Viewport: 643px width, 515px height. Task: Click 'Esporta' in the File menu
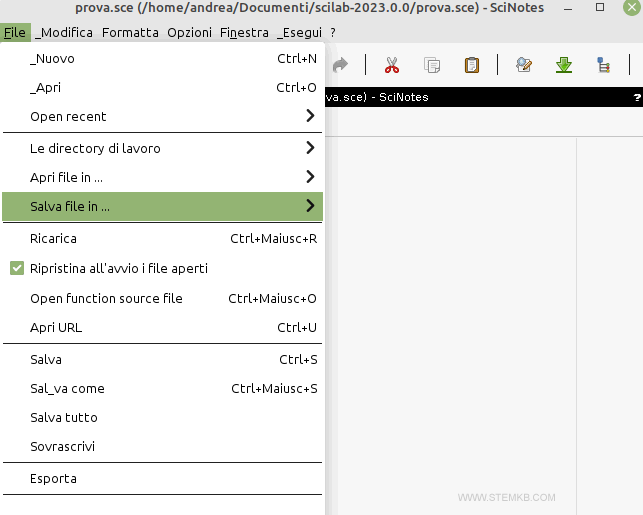point(53,478)
